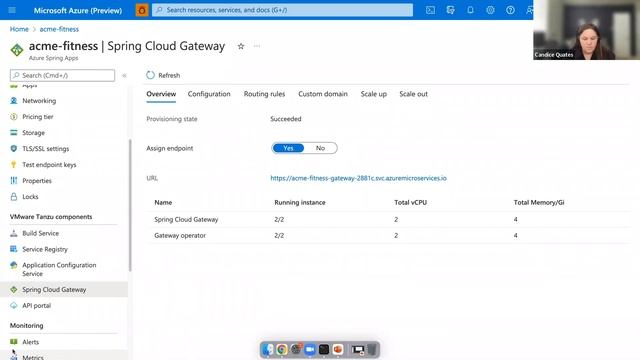Focus the sidebar Search (Cmd+/) field
Image resolution: width=640 pixels, height=360 pixels.
[x=62, y=76]
